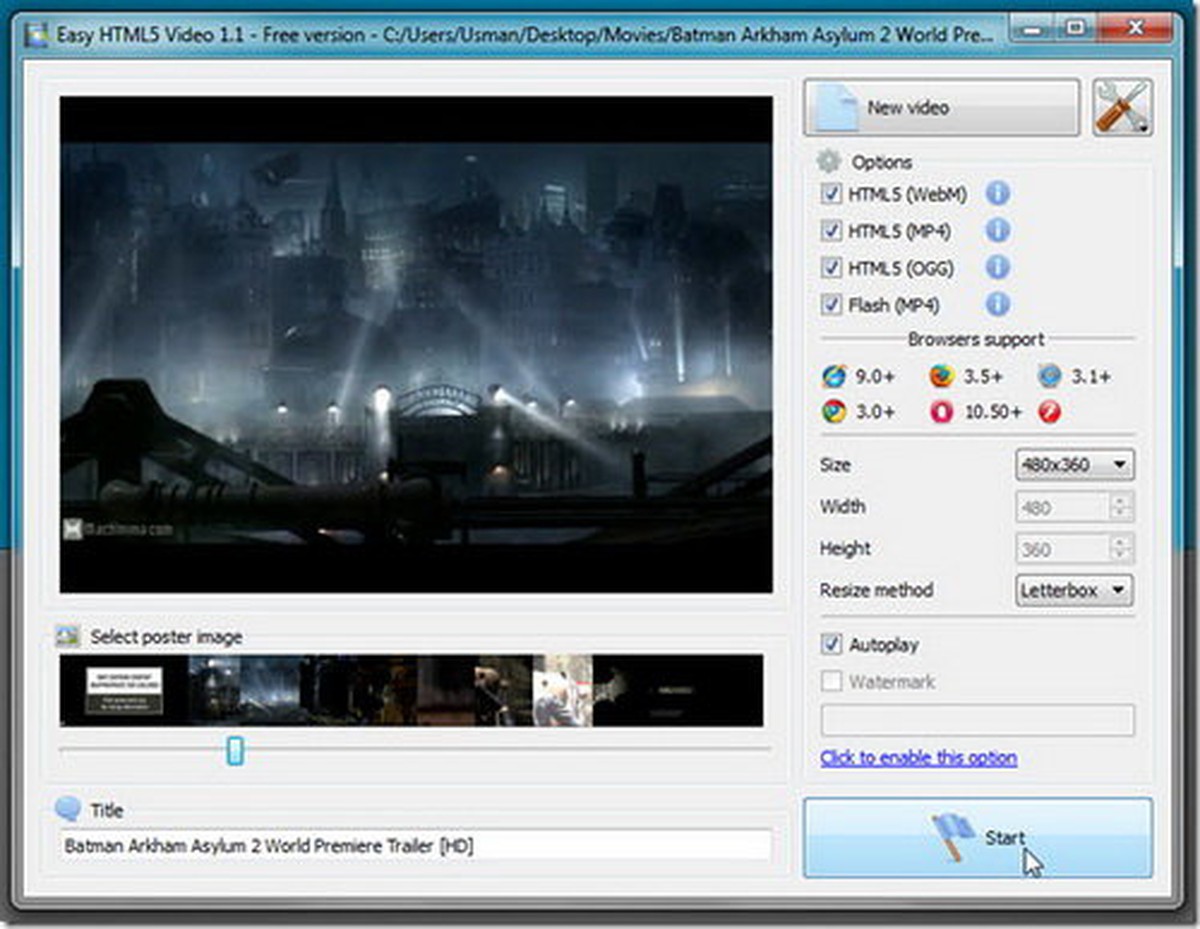Click info icon beside Flash (MP4)
This screenshot has width=1200, height=929.
click(997, 305)
